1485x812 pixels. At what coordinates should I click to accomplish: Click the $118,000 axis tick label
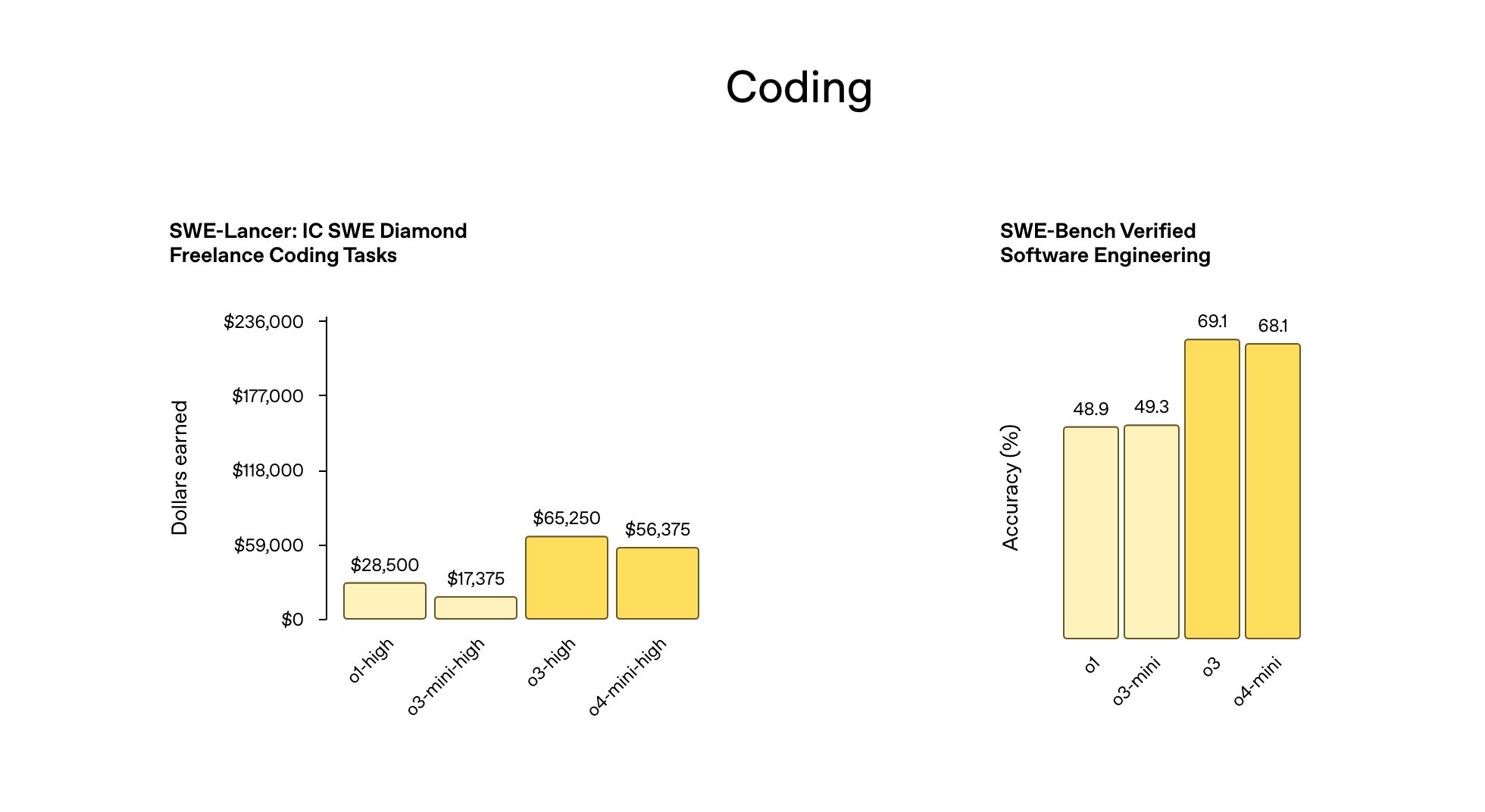click(267, 470)
